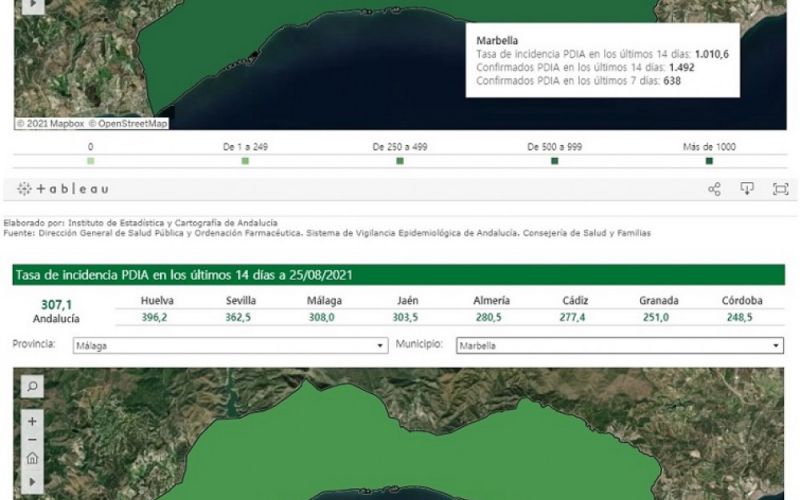Open the Provincia dropdown showing Málaga
Viewport: 800px width, 500px height.
coord(230,346)
